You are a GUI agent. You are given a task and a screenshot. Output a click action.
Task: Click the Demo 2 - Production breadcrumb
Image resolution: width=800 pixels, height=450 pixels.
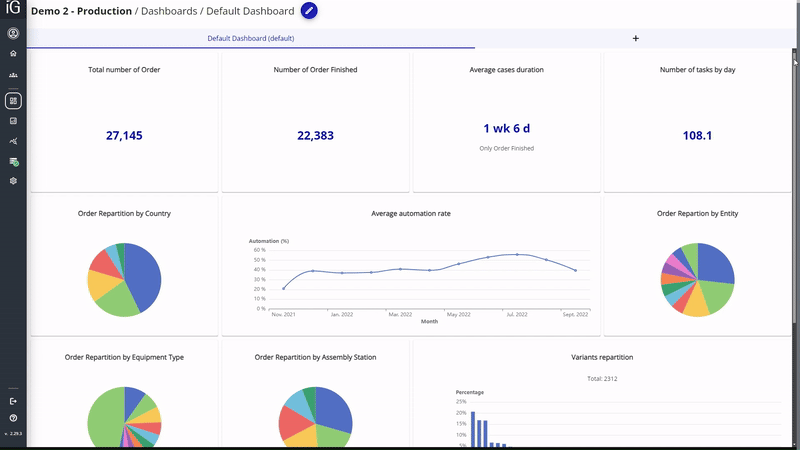click(82, 11)
